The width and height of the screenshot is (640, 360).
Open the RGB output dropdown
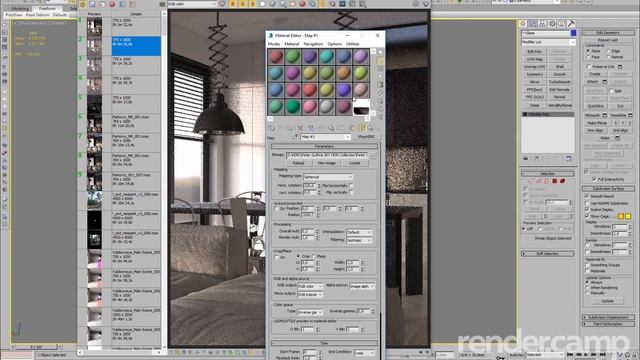click(x=310, y=286)
